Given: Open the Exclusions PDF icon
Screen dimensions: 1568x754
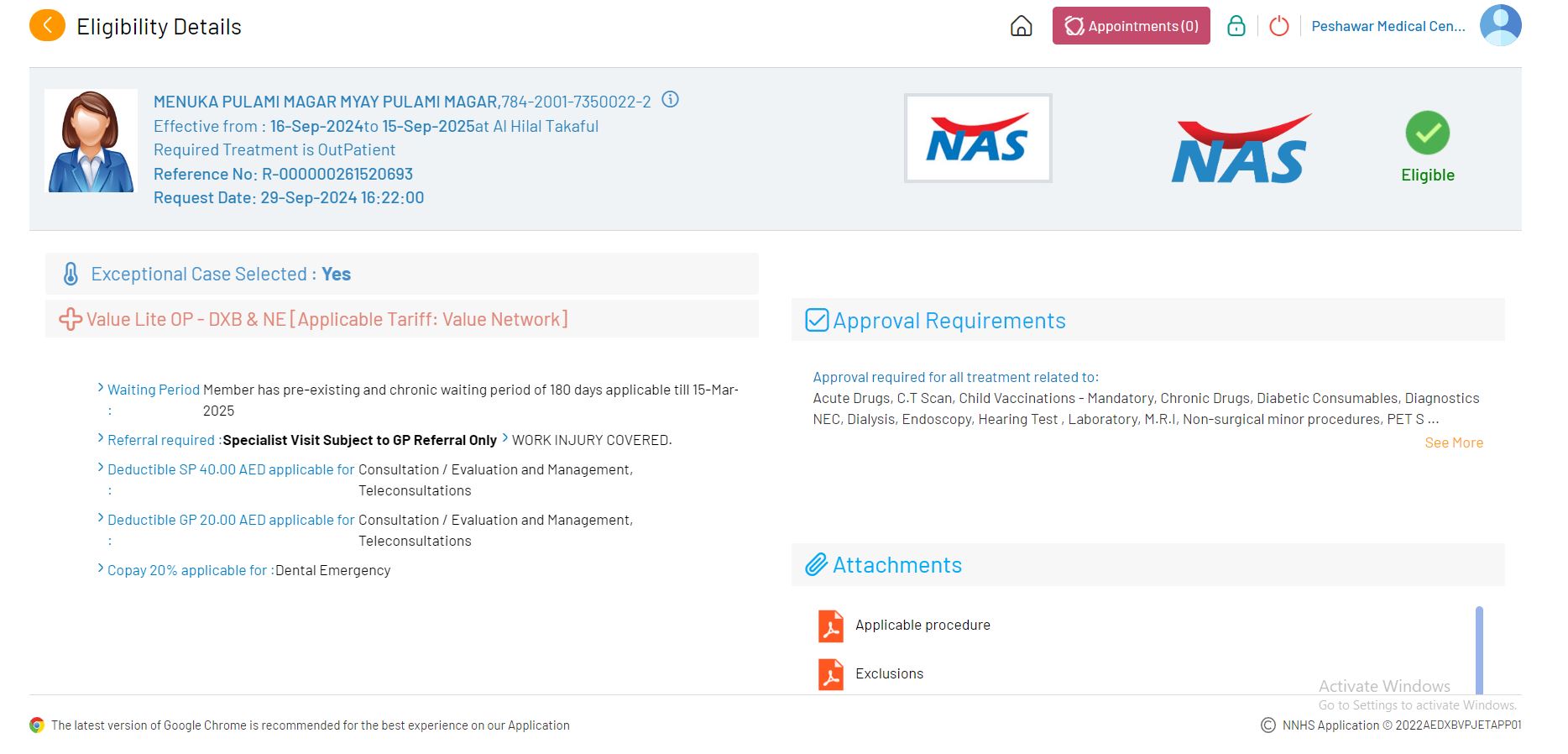Looking at the screenshot, I should 831,674.
